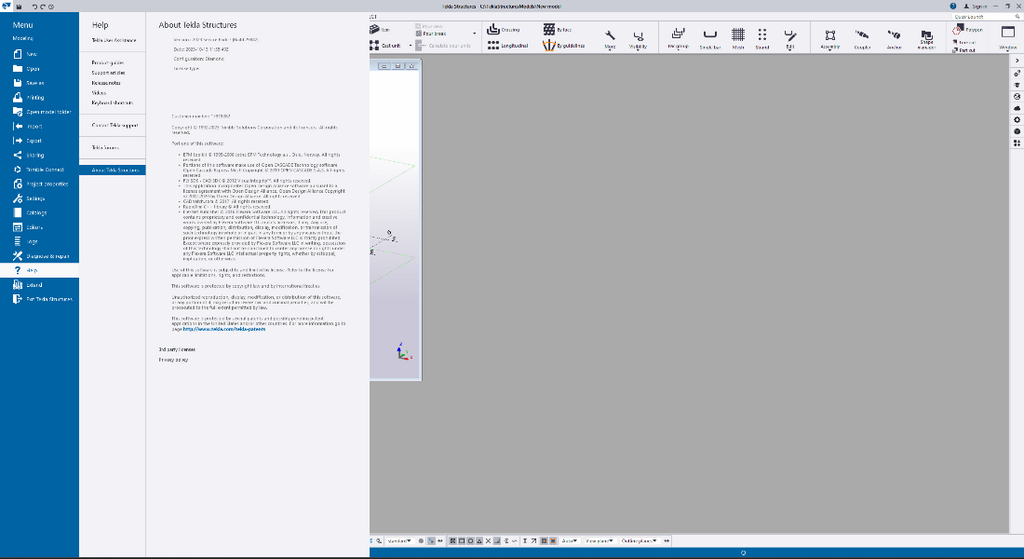The image size is (1024, 559).
Task: Open Project properties
Action: point(39,184)
